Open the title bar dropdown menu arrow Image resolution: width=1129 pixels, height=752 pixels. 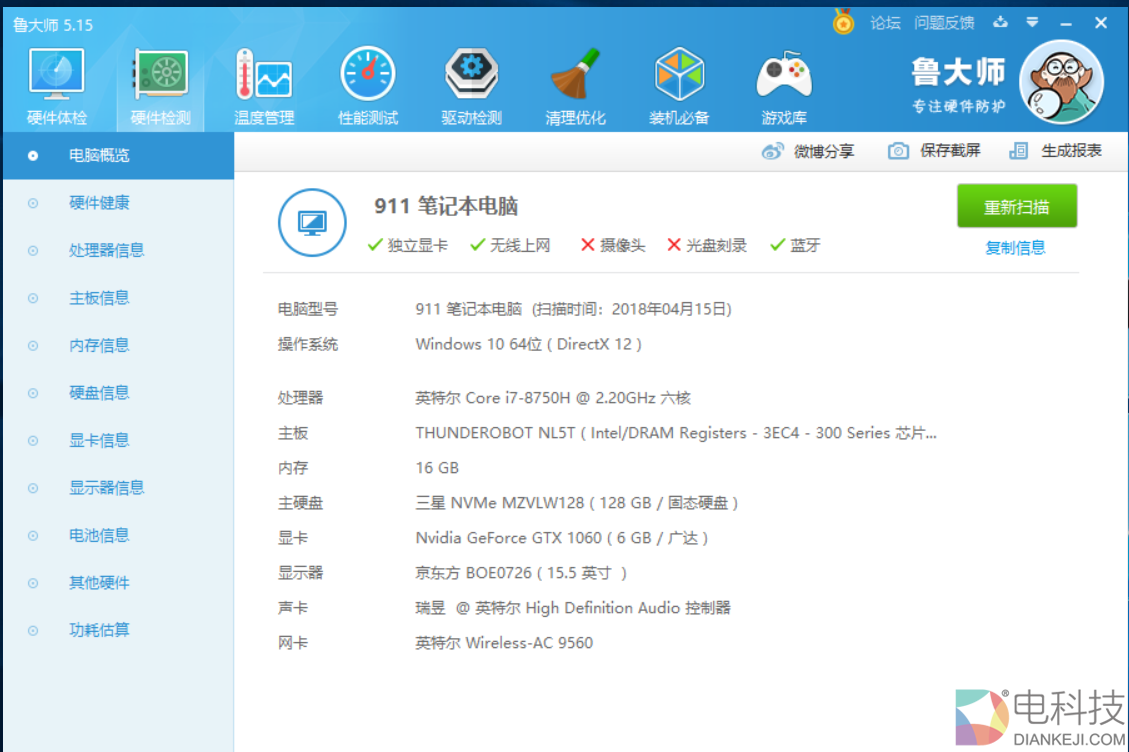tap(1032, 22)
